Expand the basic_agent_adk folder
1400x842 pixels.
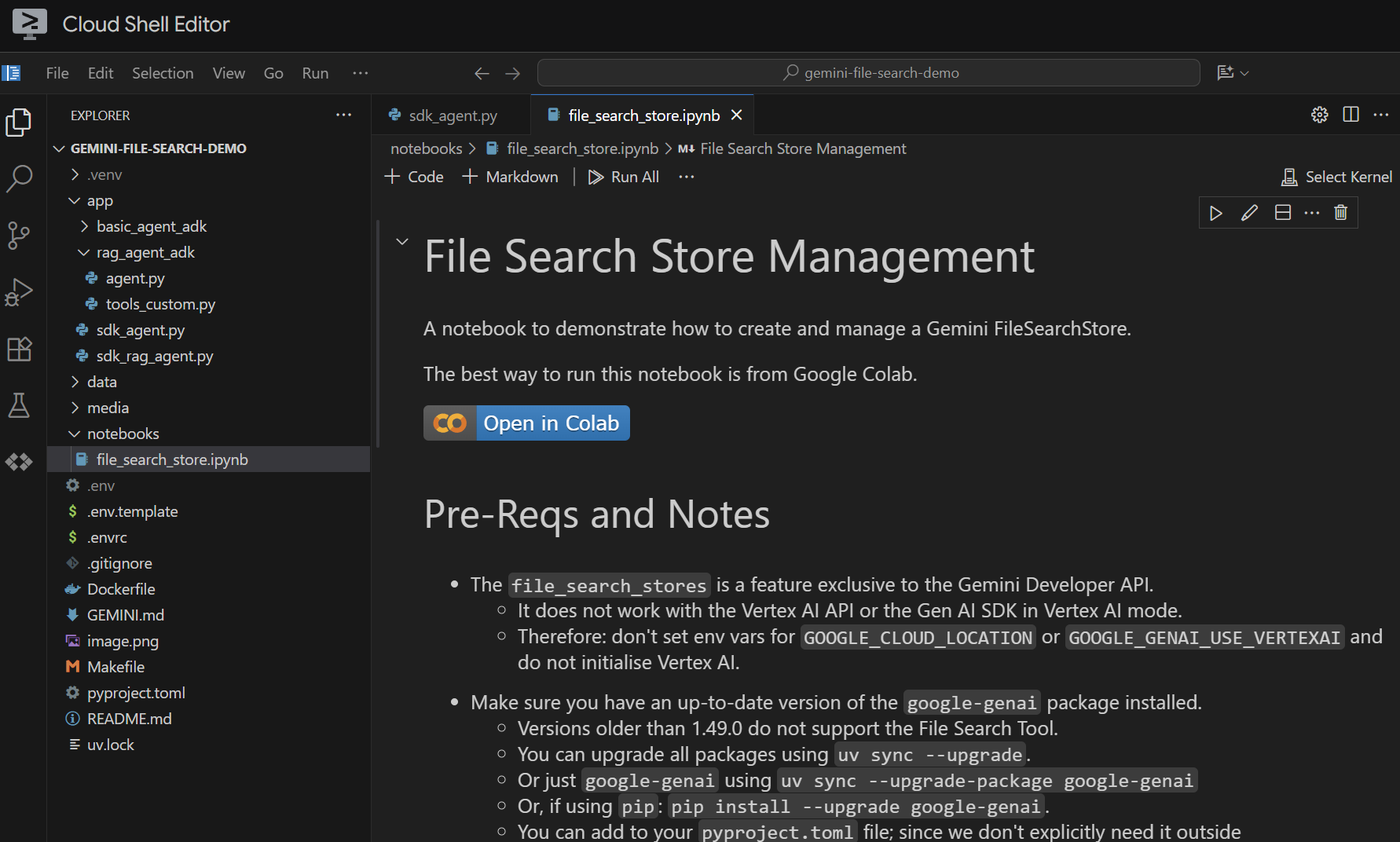[x=151, y=226]
